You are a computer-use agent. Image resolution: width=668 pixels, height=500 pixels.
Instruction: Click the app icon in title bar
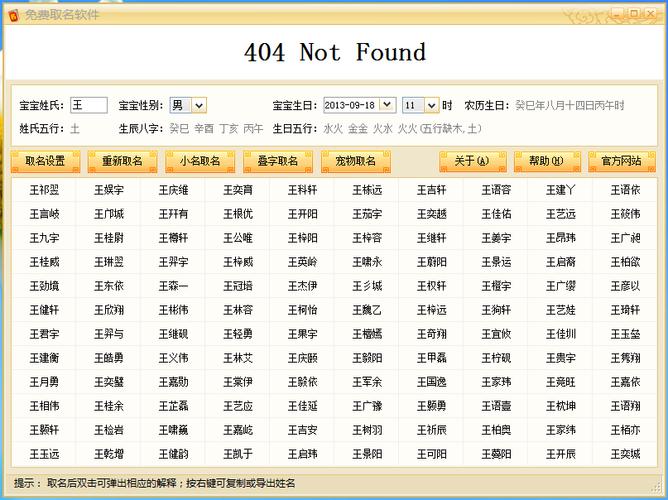tap(14, 11)
